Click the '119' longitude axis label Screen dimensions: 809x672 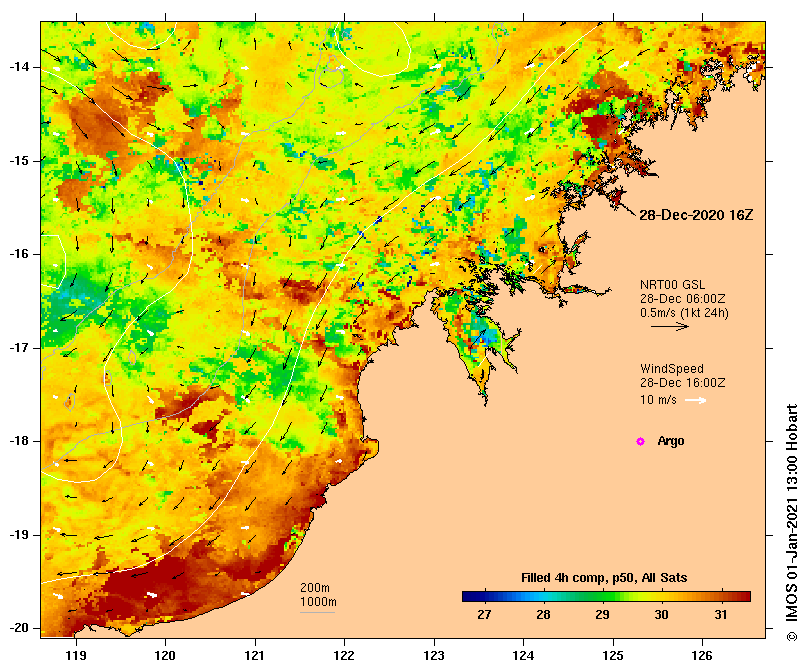[76, 656]
